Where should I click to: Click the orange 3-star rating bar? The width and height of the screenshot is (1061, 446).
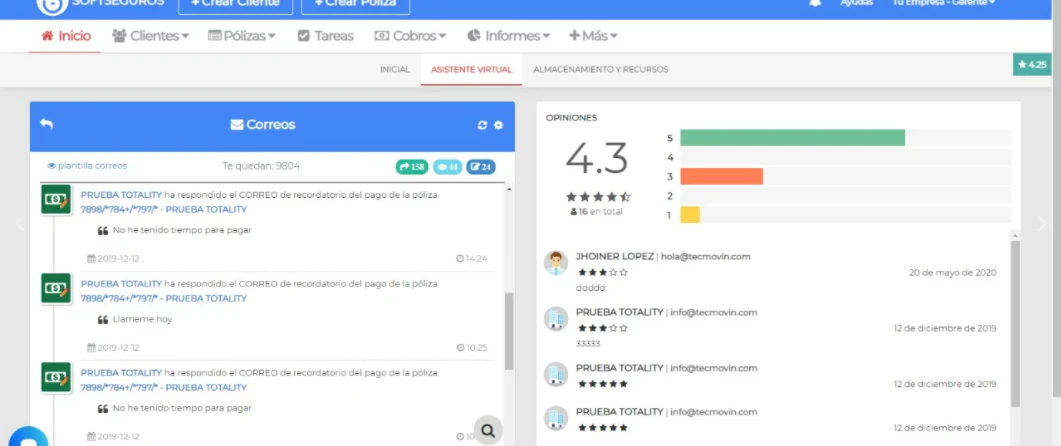pos(721,176)
